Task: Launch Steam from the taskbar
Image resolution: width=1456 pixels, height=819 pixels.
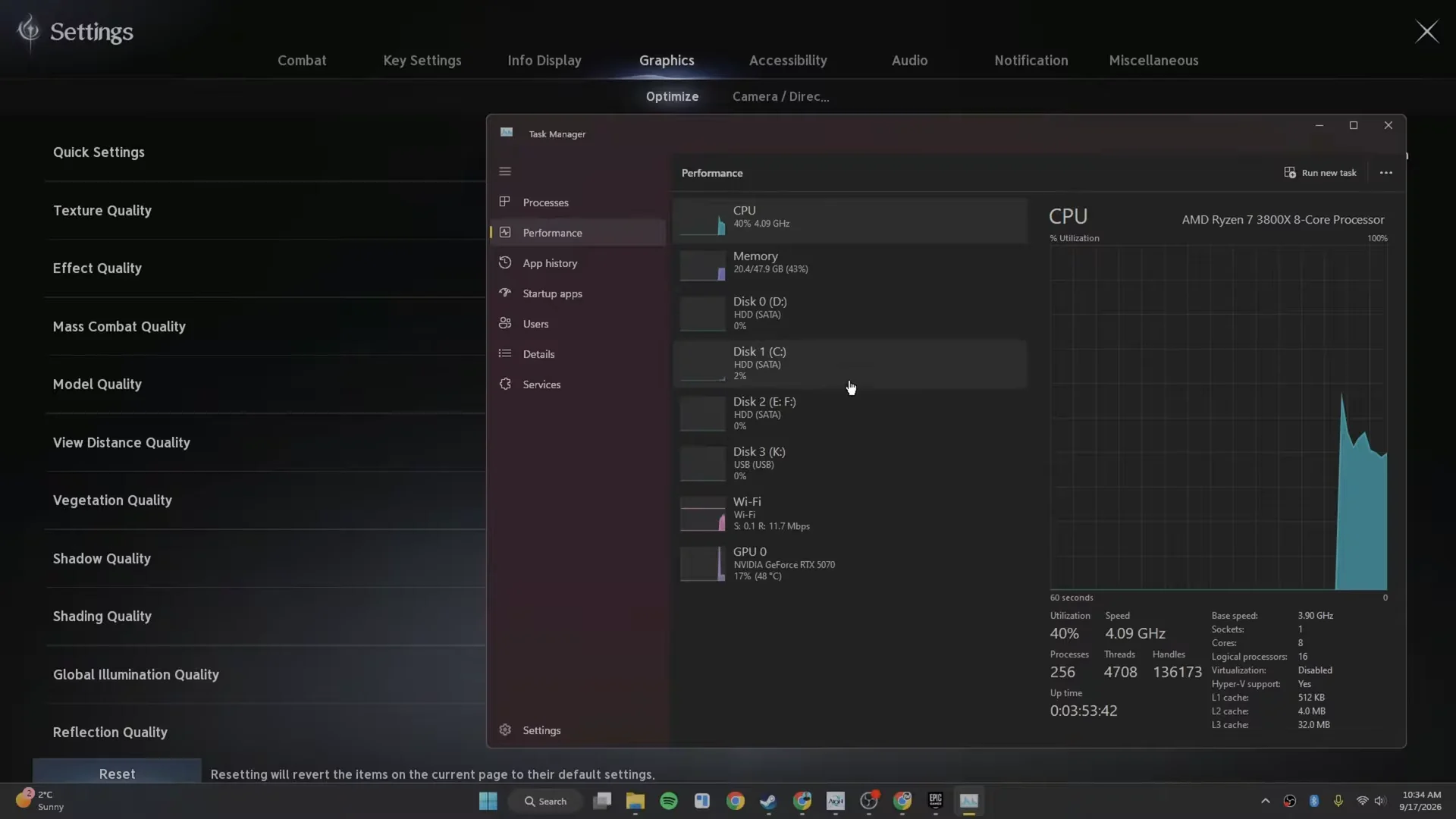Action: 768,801
